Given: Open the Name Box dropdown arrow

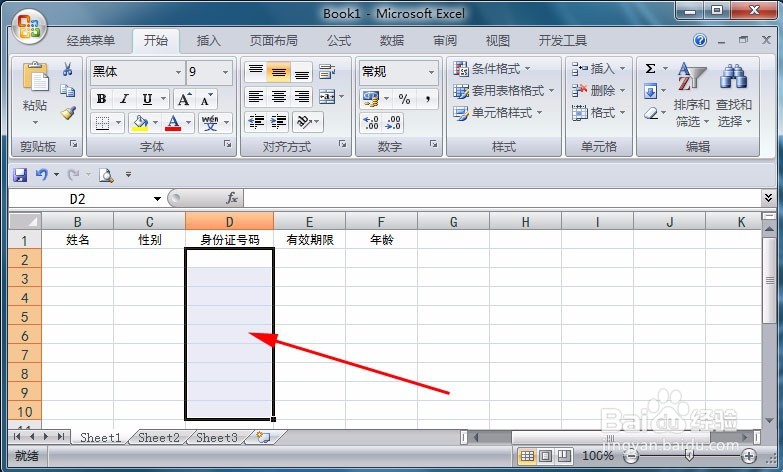Looking at the screenshot, I should tap(157, 199).
